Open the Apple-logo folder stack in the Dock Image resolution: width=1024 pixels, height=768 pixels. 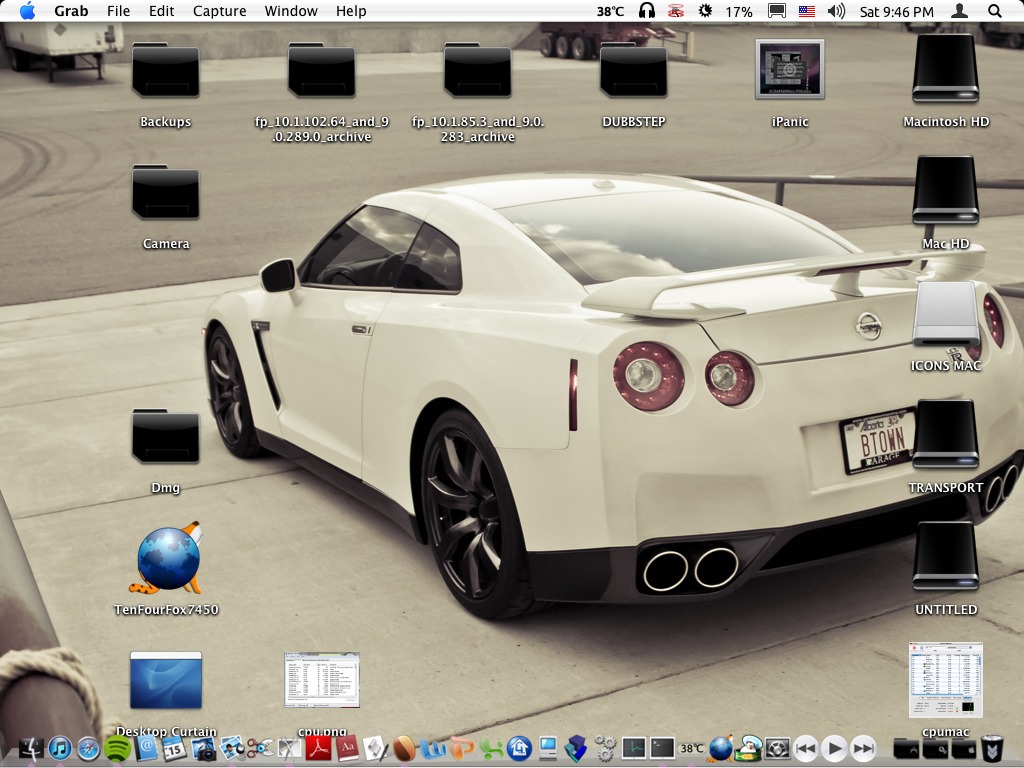(963, 748)
